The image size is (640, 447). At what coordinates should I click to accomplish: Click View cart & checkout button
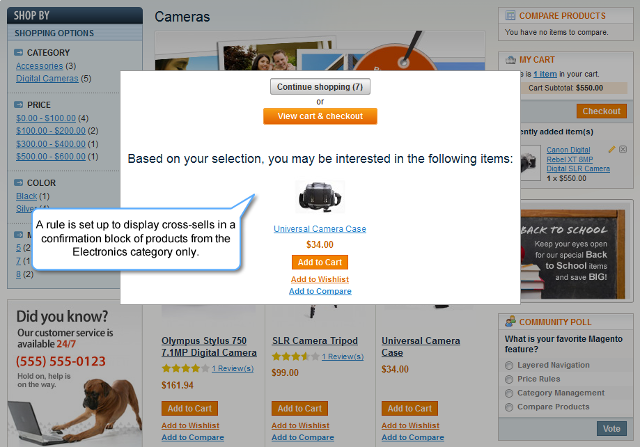click(320, 116)
